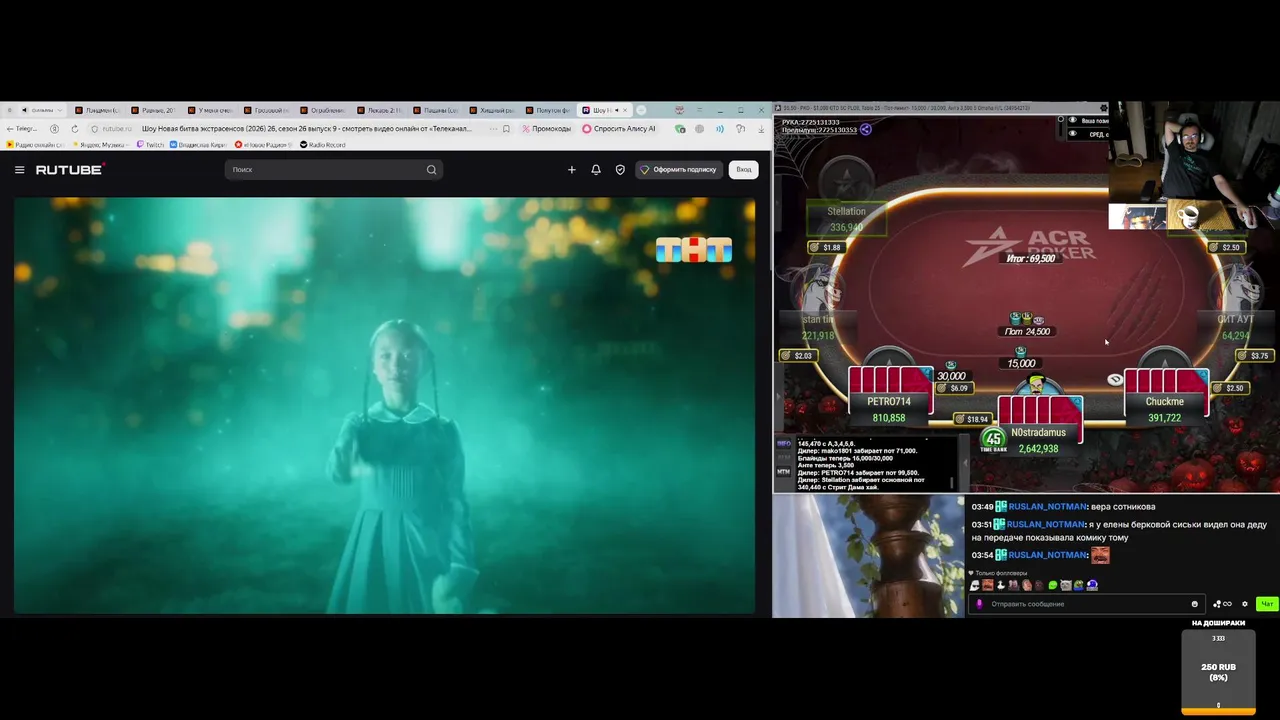The width and height of the screenshot is (1280, 720).
Task: Click the Rutube video player
Action: (x=384, y=405)
